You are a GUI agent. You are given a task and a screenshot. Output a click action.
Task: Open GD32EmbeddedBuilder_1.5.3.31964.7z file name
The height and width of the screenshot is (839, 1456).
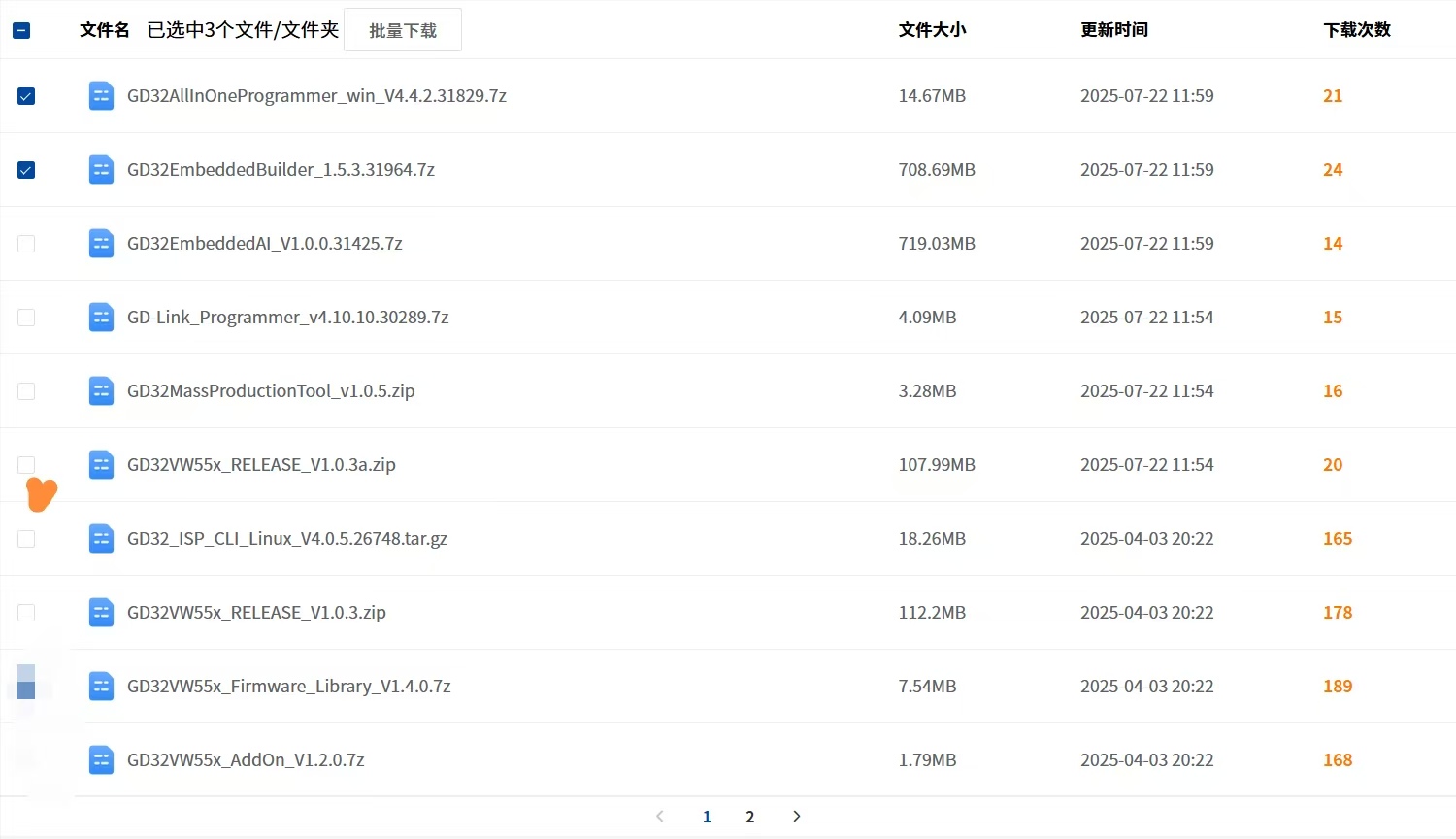[x=281, y=170]
